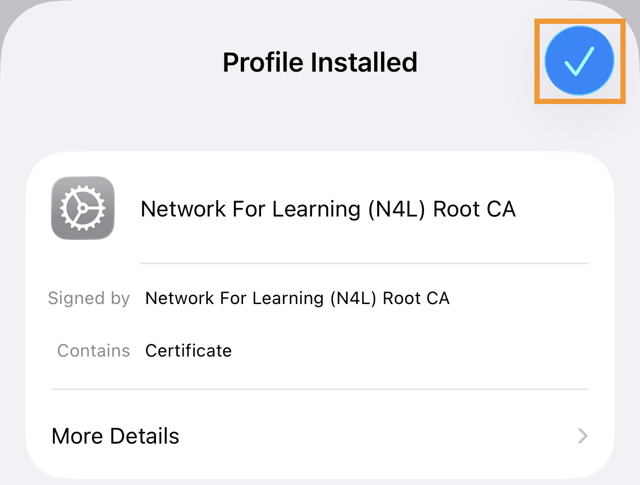Screen dimensions: 640x485
Task: Click the gear profile icon
Action: [x=82, y=208]
